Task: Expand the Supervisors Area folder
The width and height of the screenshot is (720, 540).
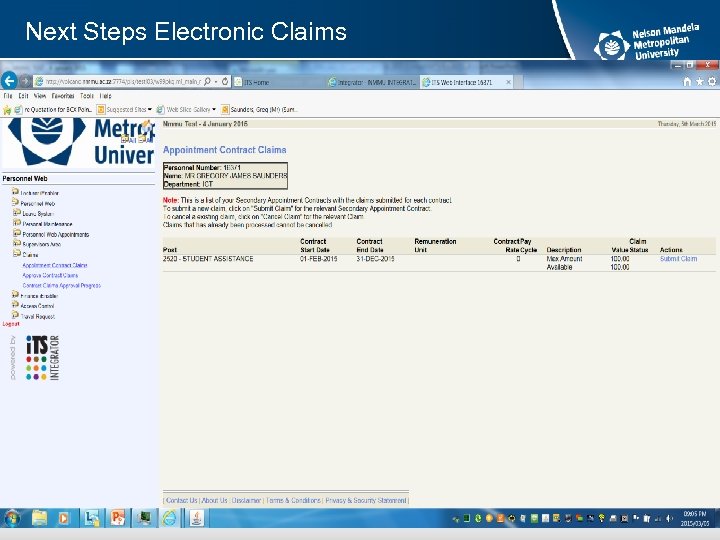Action: 17,243
